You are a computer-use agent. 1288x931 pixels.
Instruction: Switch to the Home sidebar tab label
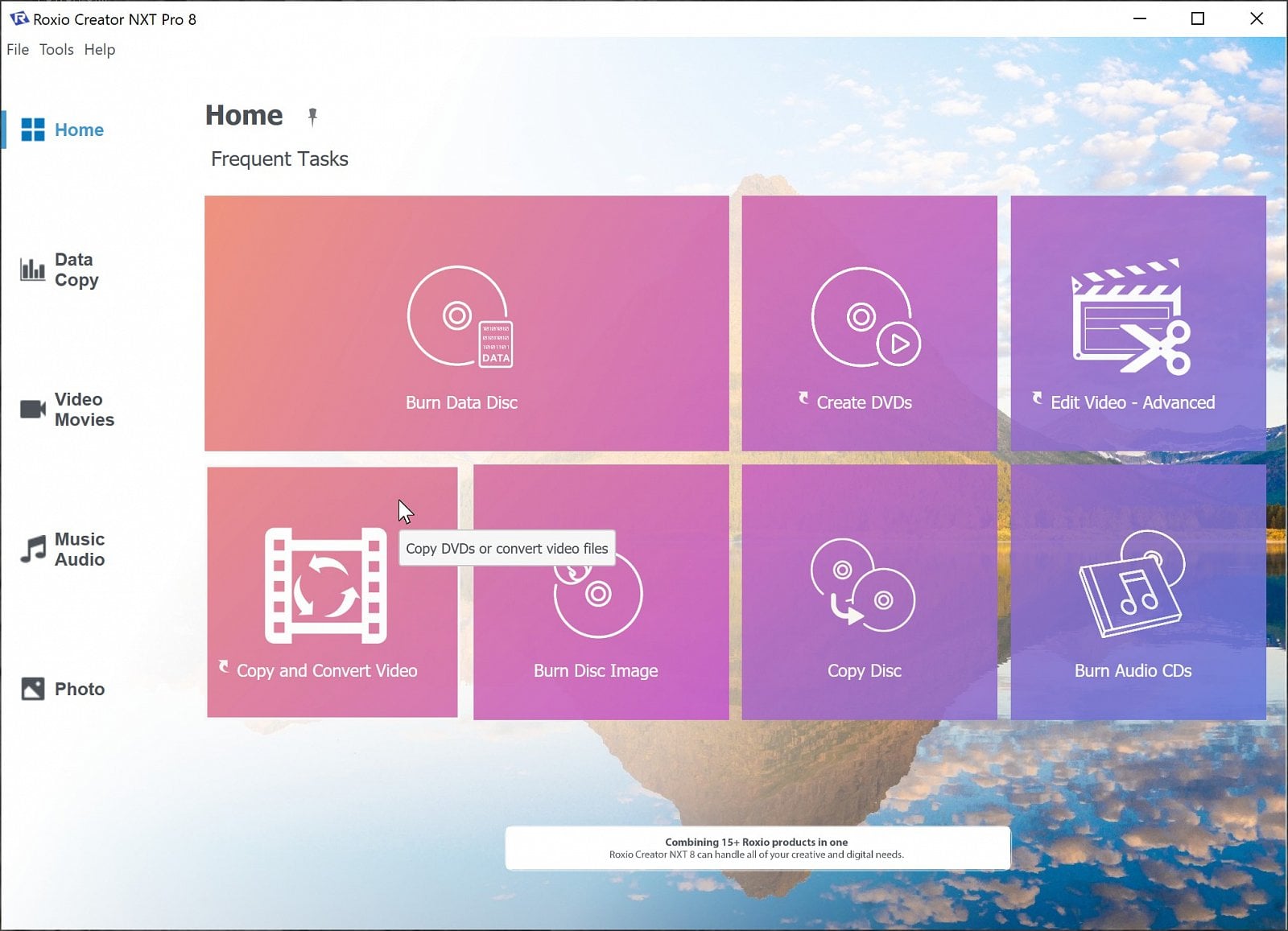(x=79, y=130)
